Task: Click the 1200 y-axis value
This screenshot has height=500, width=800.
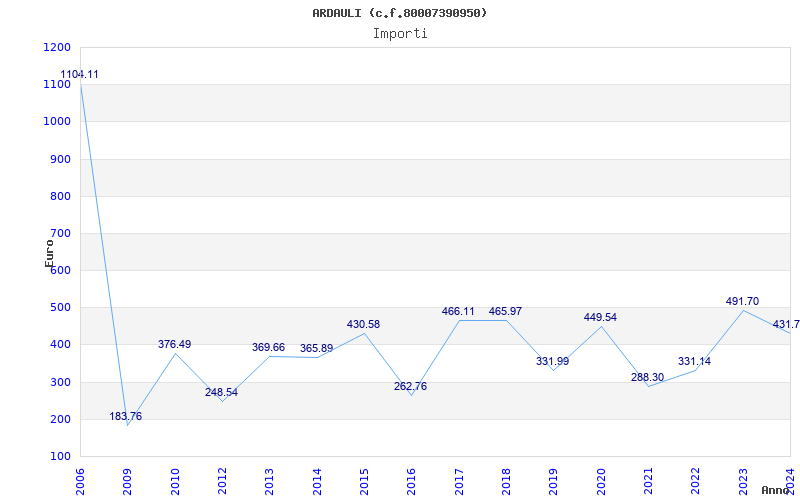Action: point(57,47)
